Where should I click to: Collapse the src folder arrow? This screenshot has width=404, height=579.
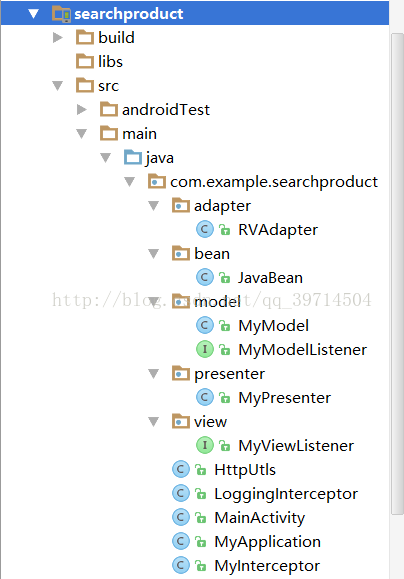coord(58,86)
